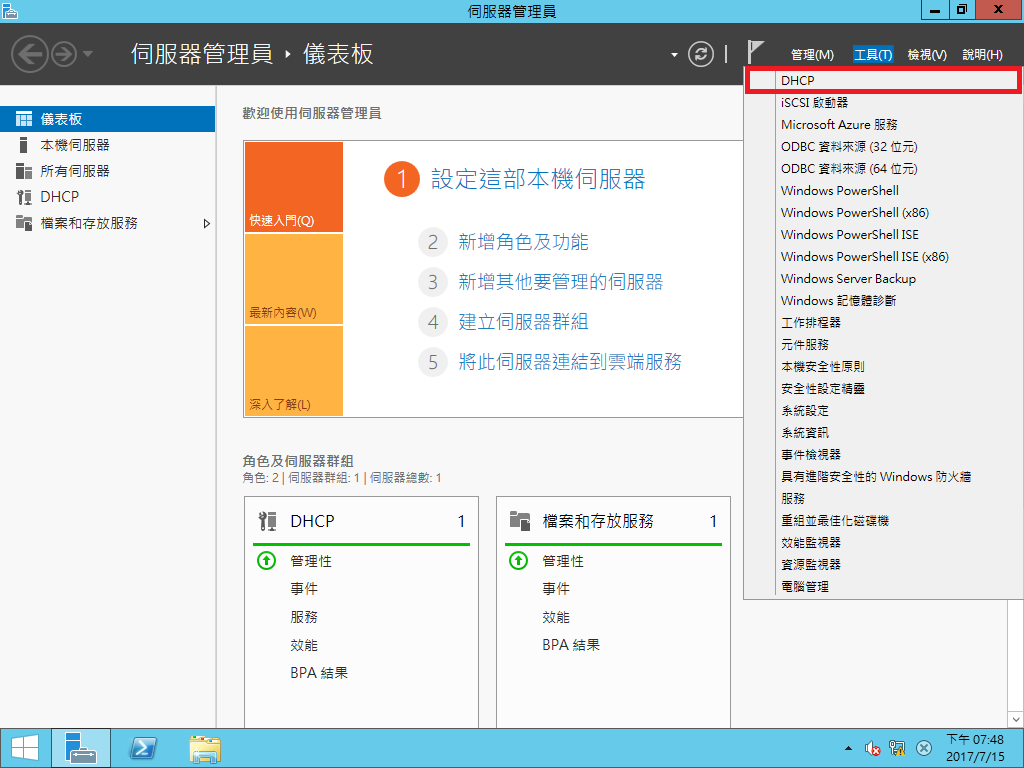The image size is (1024, 768).
Task: Open the DHCP role tile header
Action: pos(361,521)
